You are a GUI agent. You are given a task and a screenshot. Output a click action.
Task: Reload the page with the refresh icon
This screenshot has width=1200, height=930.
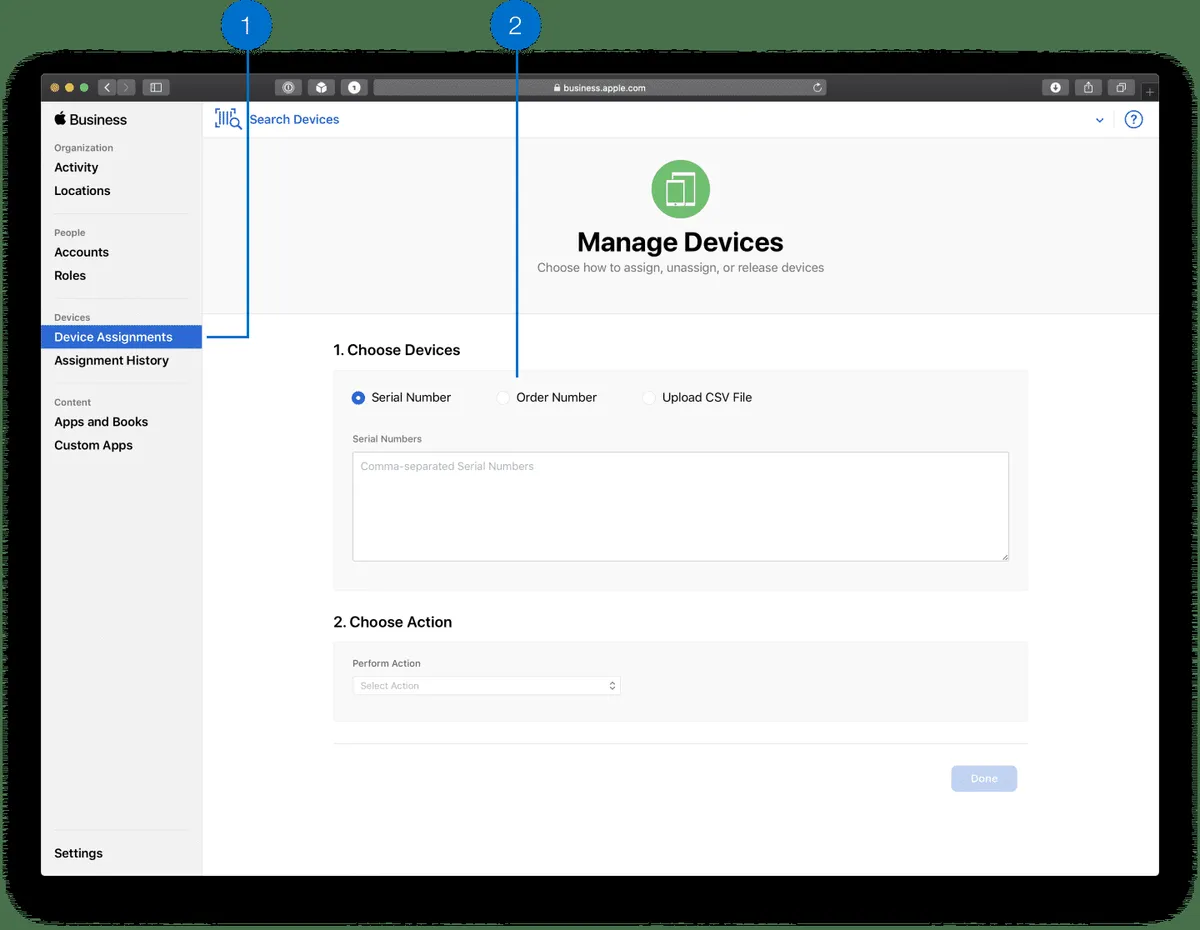pos(817,88)
